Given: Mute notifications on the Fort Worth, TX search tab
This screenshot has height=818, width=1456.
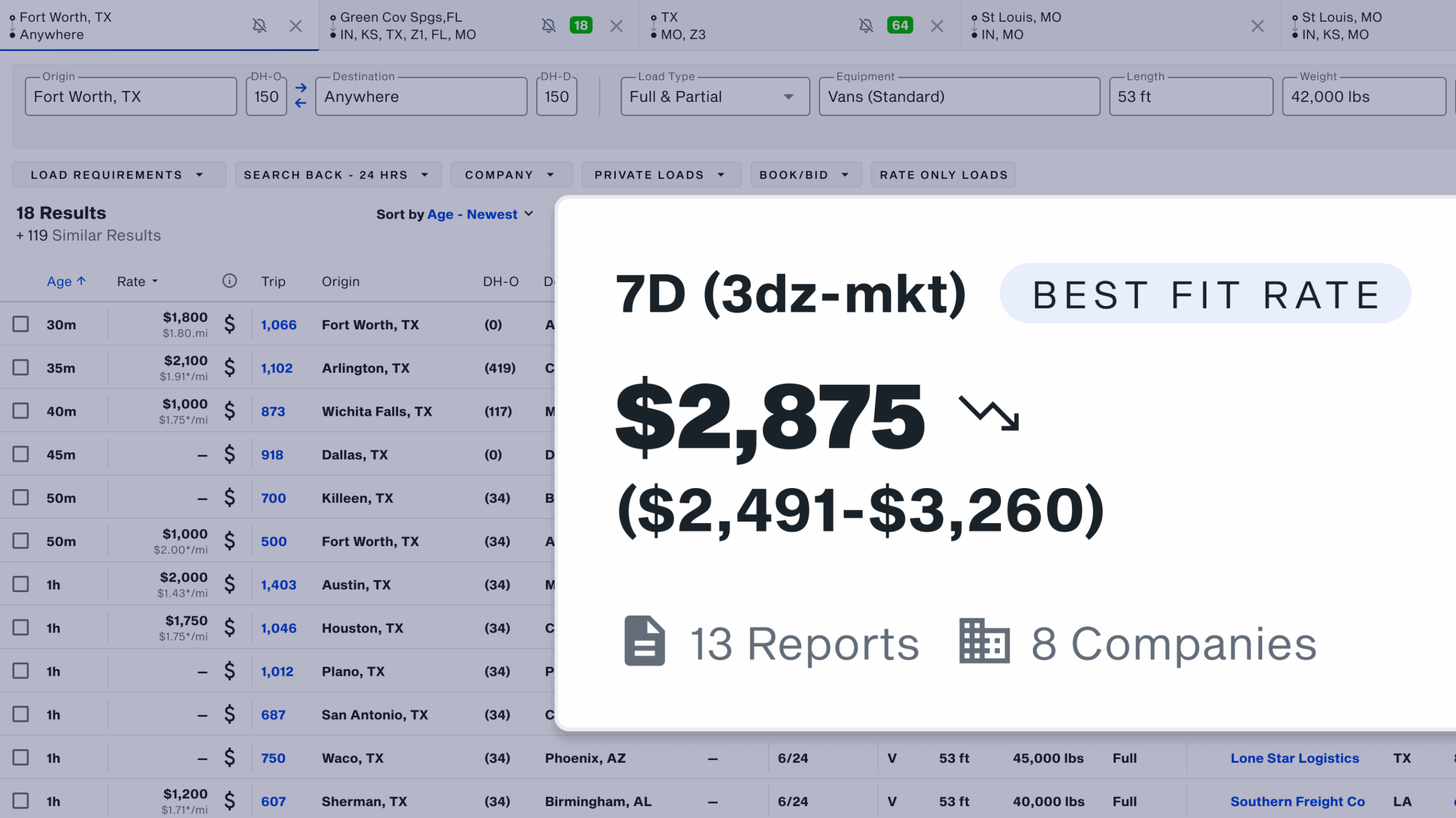Looking at the screenshot, I should pyautogui.click(x=260, y=26).
